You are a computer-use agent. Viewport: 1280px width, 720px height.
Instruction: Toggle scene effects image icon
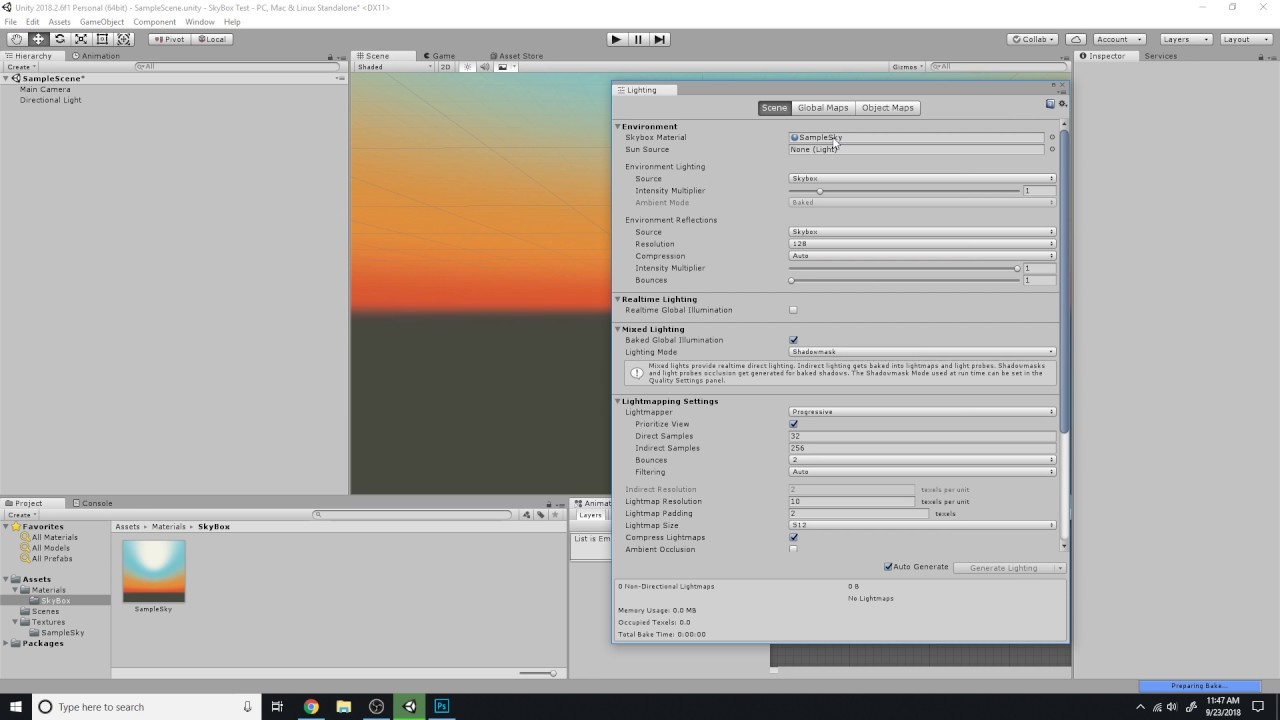(x=504, y=67)
